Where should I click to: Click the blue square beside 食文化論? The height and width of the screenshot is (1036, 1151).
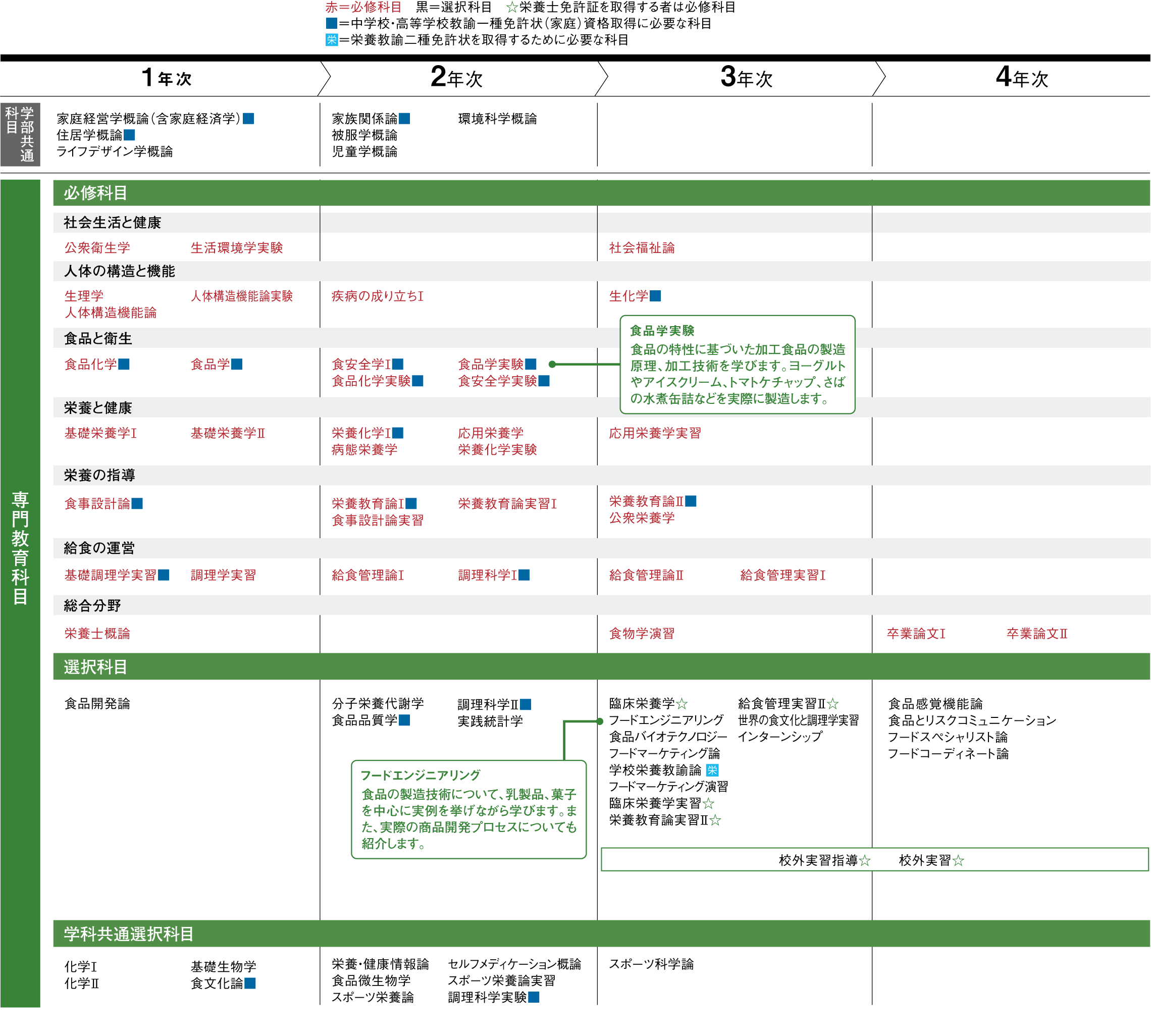[250, 983]
